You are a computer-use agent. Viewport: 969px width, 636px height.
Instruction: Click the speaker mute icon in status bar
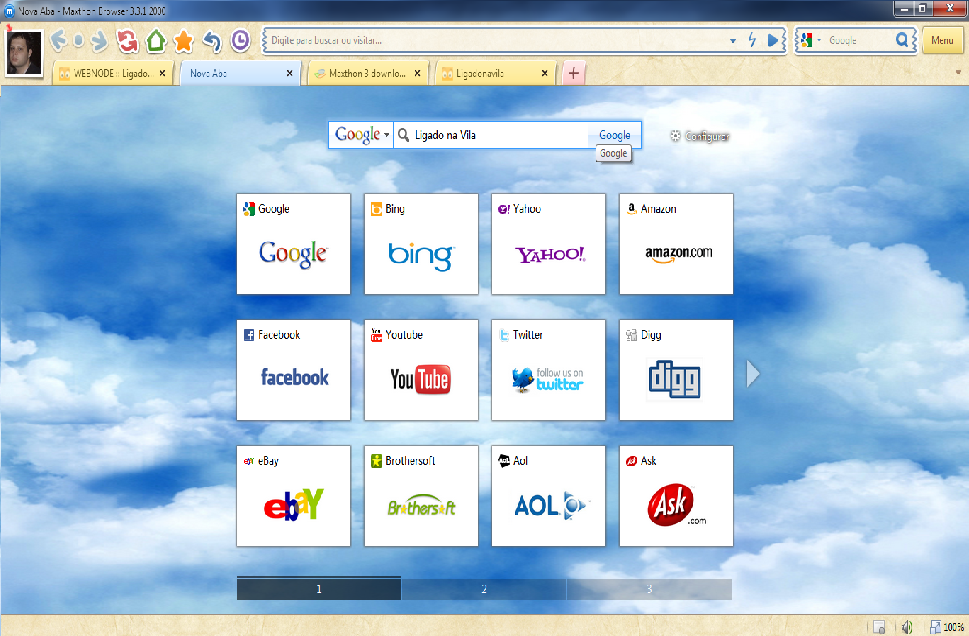(x=907, y=627)
